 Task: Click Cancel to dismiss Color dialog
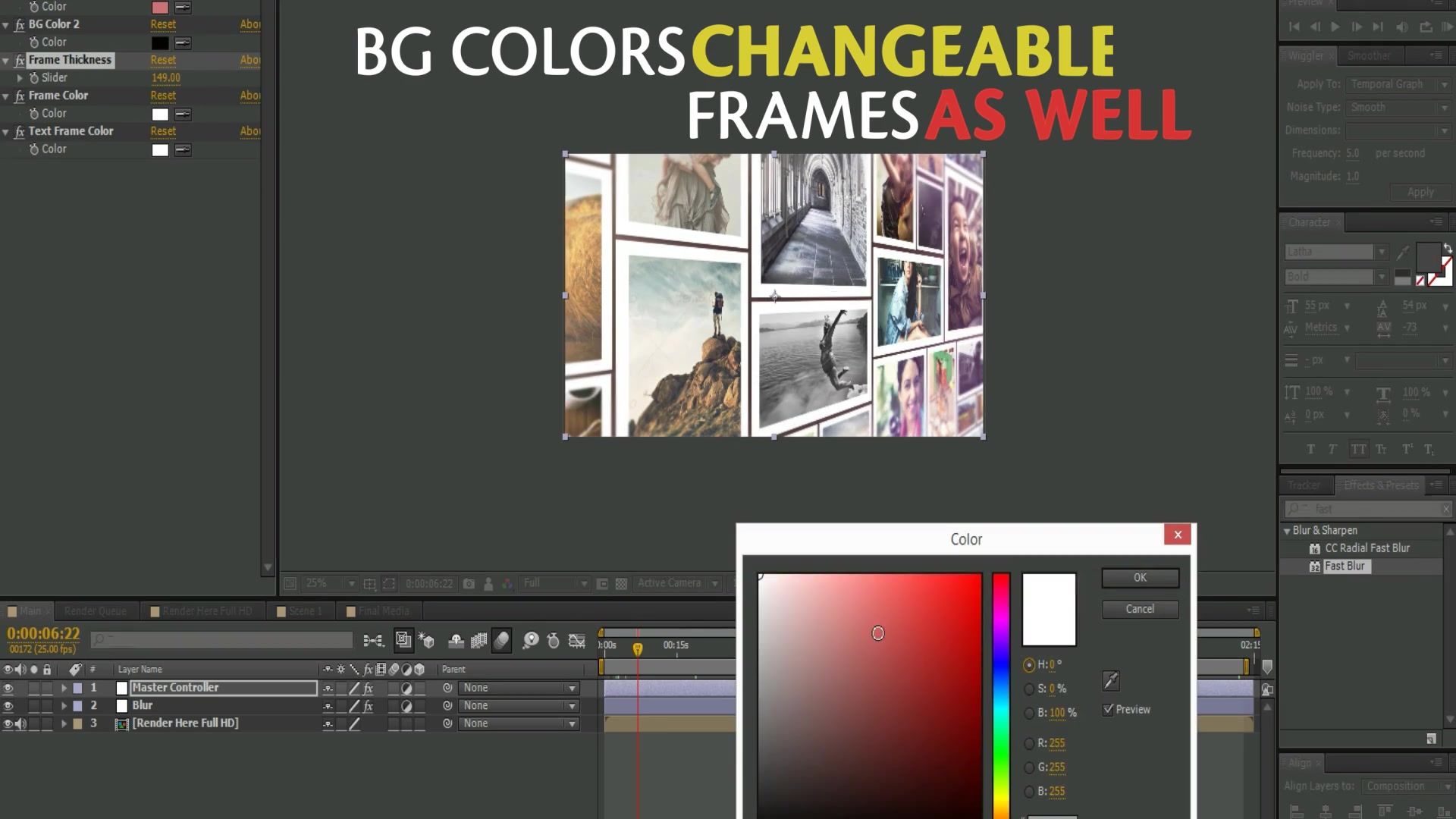click(x=1139, y=608)
